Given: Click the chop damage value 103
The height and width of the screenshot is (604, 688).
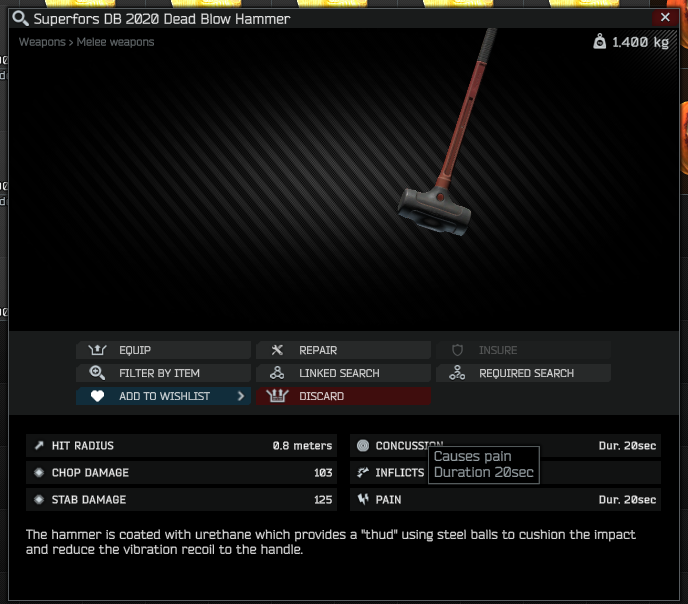Looking at the screenshot, I should 323,472.
